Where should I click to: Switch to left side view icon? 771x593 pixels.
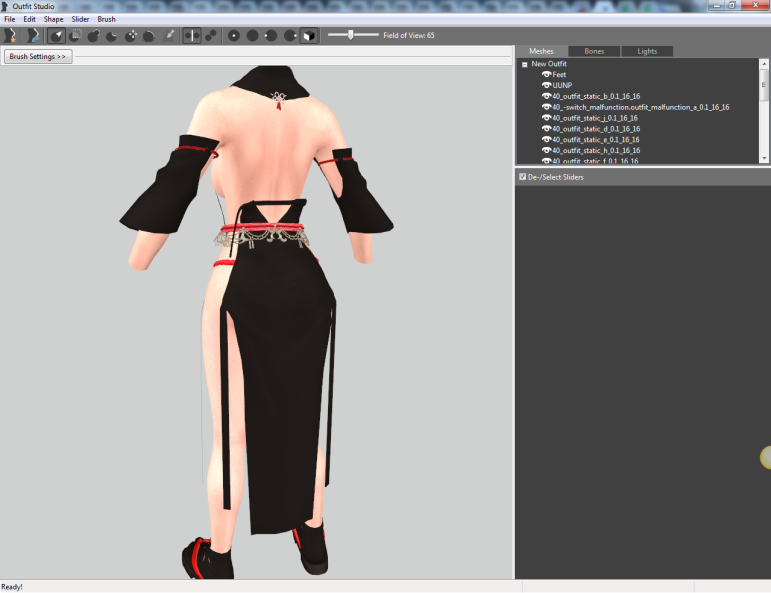pyautogui.click(x=271, y=35)
